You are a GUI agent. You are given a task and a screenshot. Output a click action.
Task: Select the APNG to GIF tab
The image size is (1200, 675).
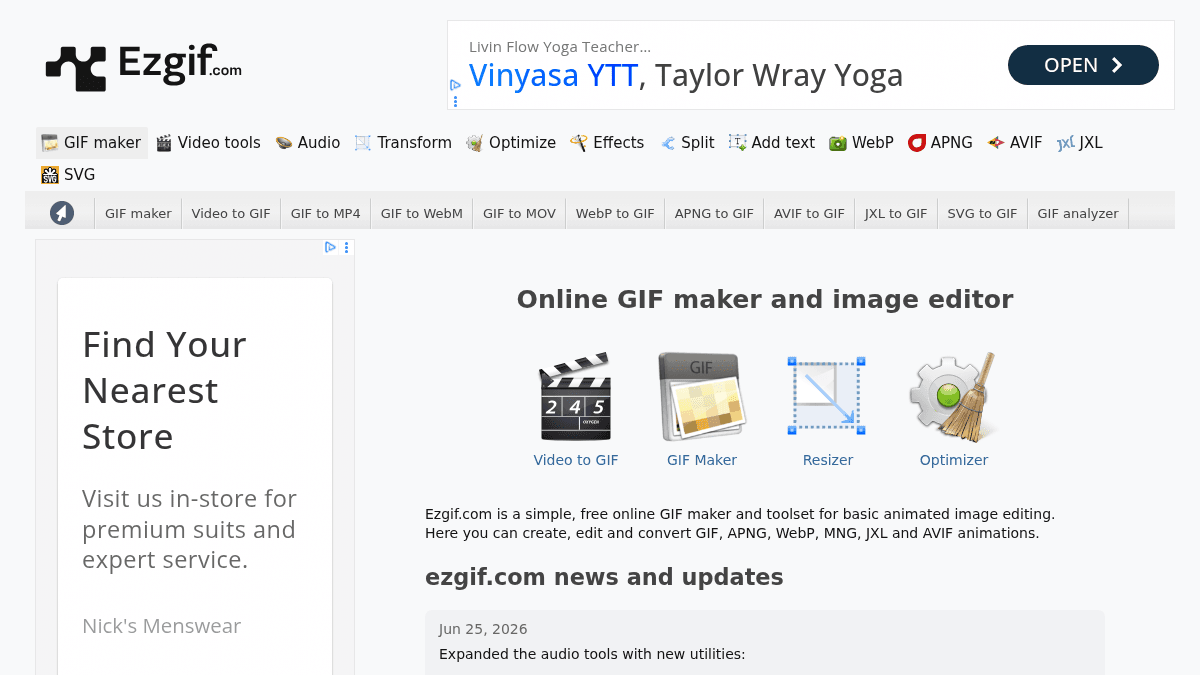pyautogui.click(x=714, y=213)
